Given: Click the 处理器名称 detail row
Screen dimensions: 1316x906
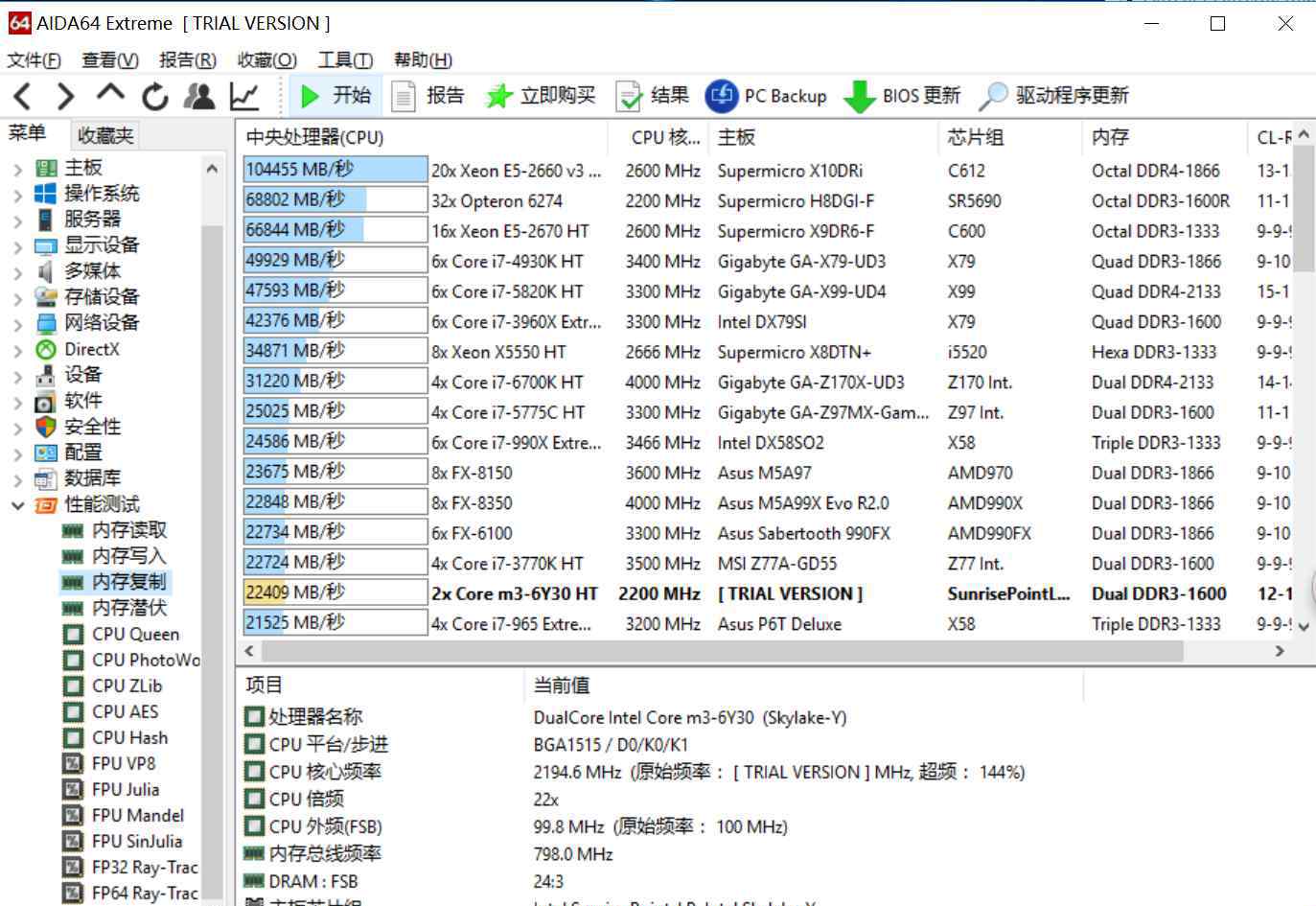Looking at the screenshot, I should click(659, 717).
